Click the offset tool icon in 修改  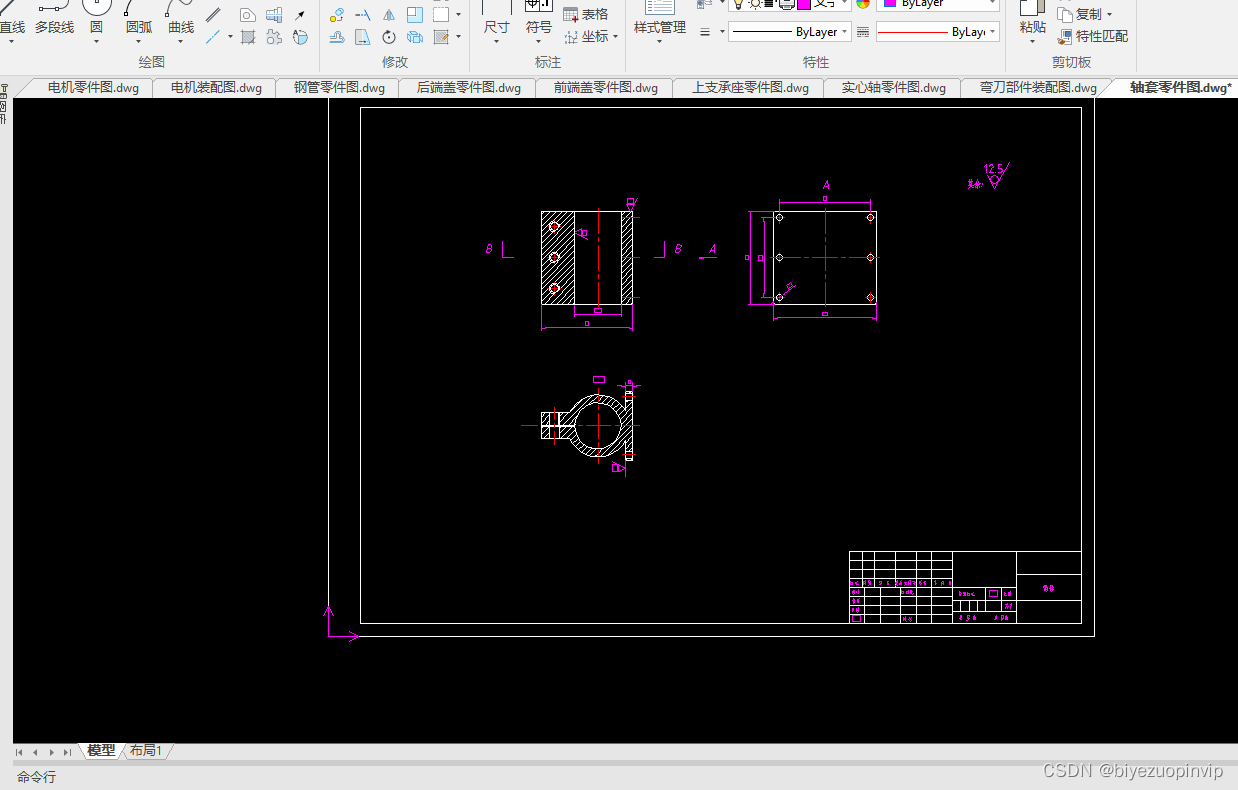click(x=337, y=37)
